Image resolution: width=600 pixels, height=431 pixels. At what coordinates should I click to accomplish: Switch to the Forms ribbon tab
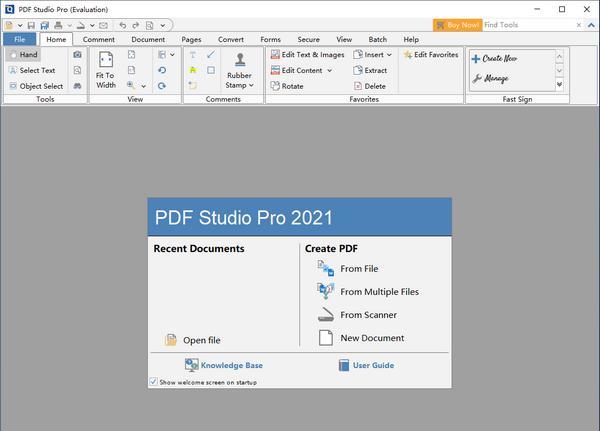tap(270, 39)
